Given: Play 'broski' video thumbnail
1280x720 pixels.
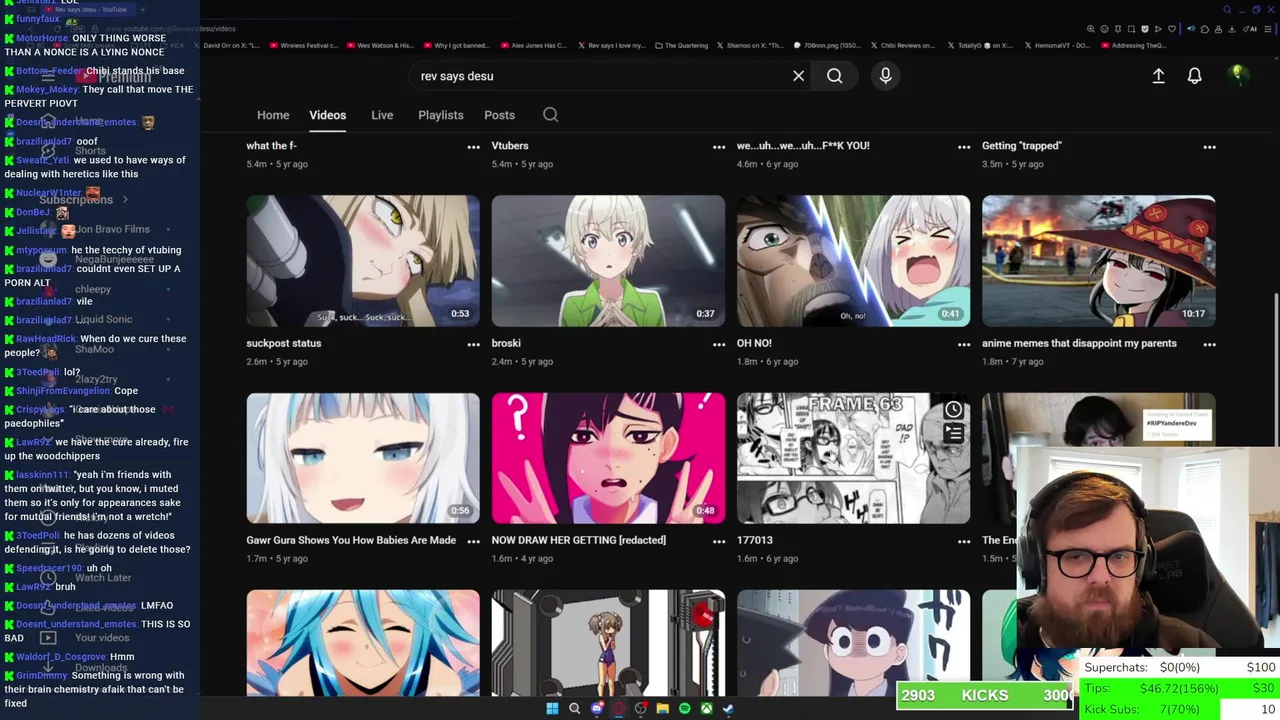Looking at the screenshot, I should click(608, 261).
